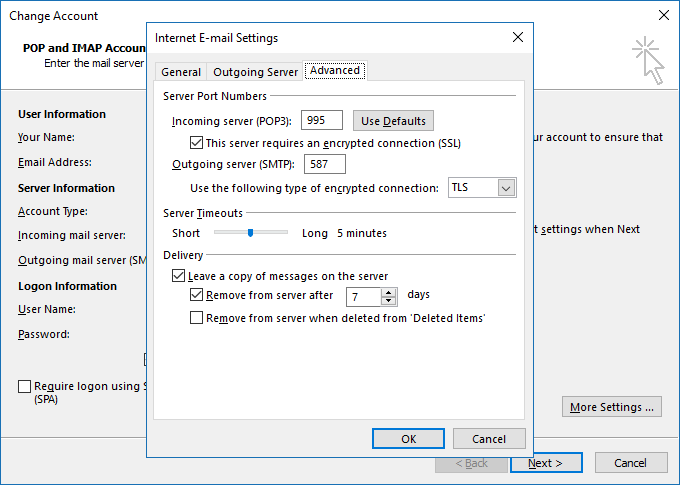Viewport: 680px width, 485px height.
Task: Uncheck Leave a copy of messages on server
Action: pos(178,275)
